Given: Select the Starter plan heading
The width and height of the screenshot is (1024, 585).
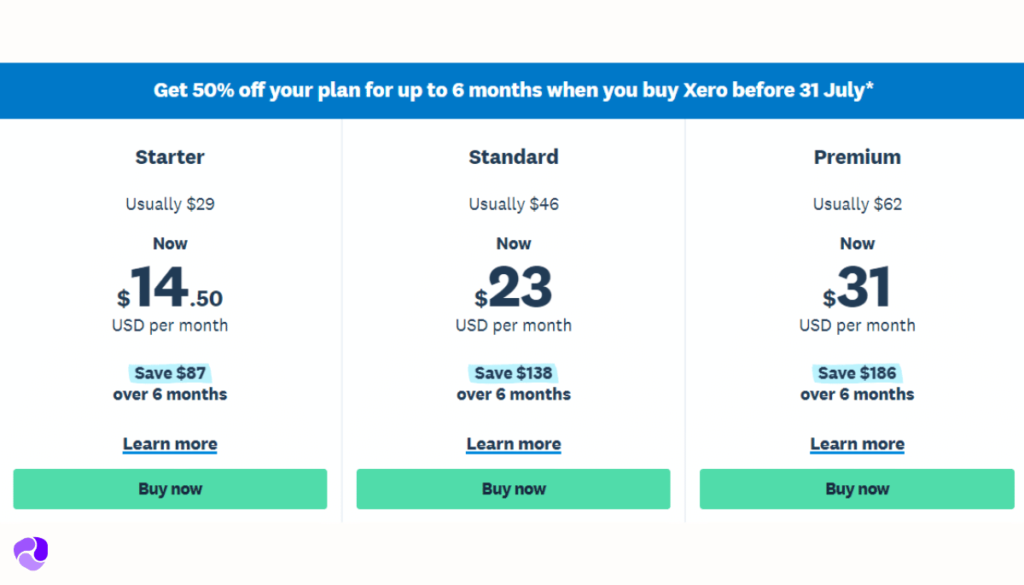Looking at the screenshot, I should (169, 157).
